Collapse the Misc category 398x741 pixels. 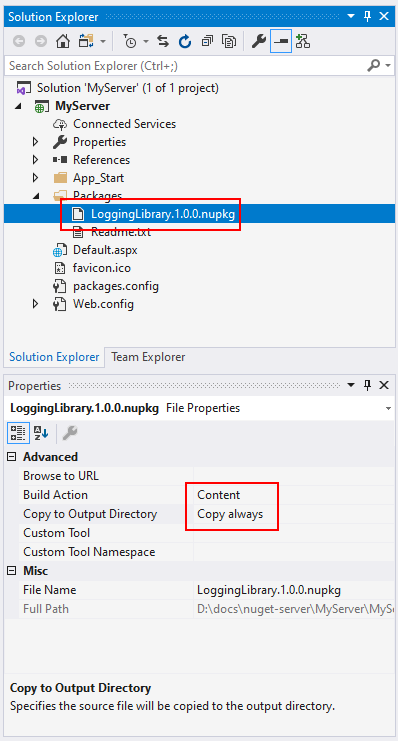click(13, 571)
